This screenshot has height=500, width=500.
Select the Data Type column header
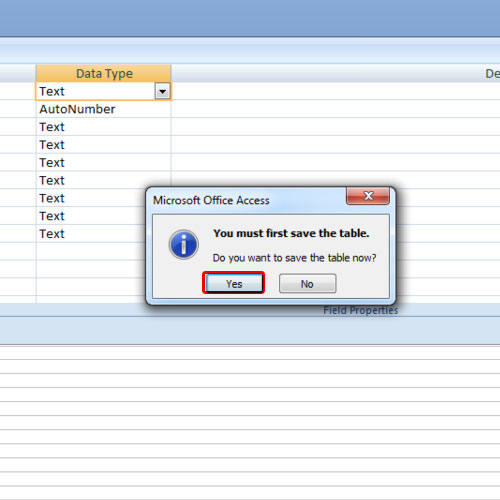click(104, 73)
